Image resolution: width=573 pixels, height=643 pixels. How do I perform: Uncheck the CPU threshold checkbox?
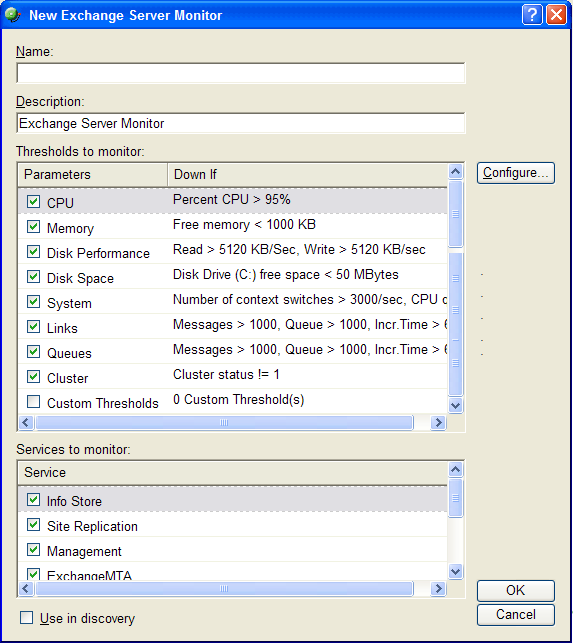pos(33,201)
